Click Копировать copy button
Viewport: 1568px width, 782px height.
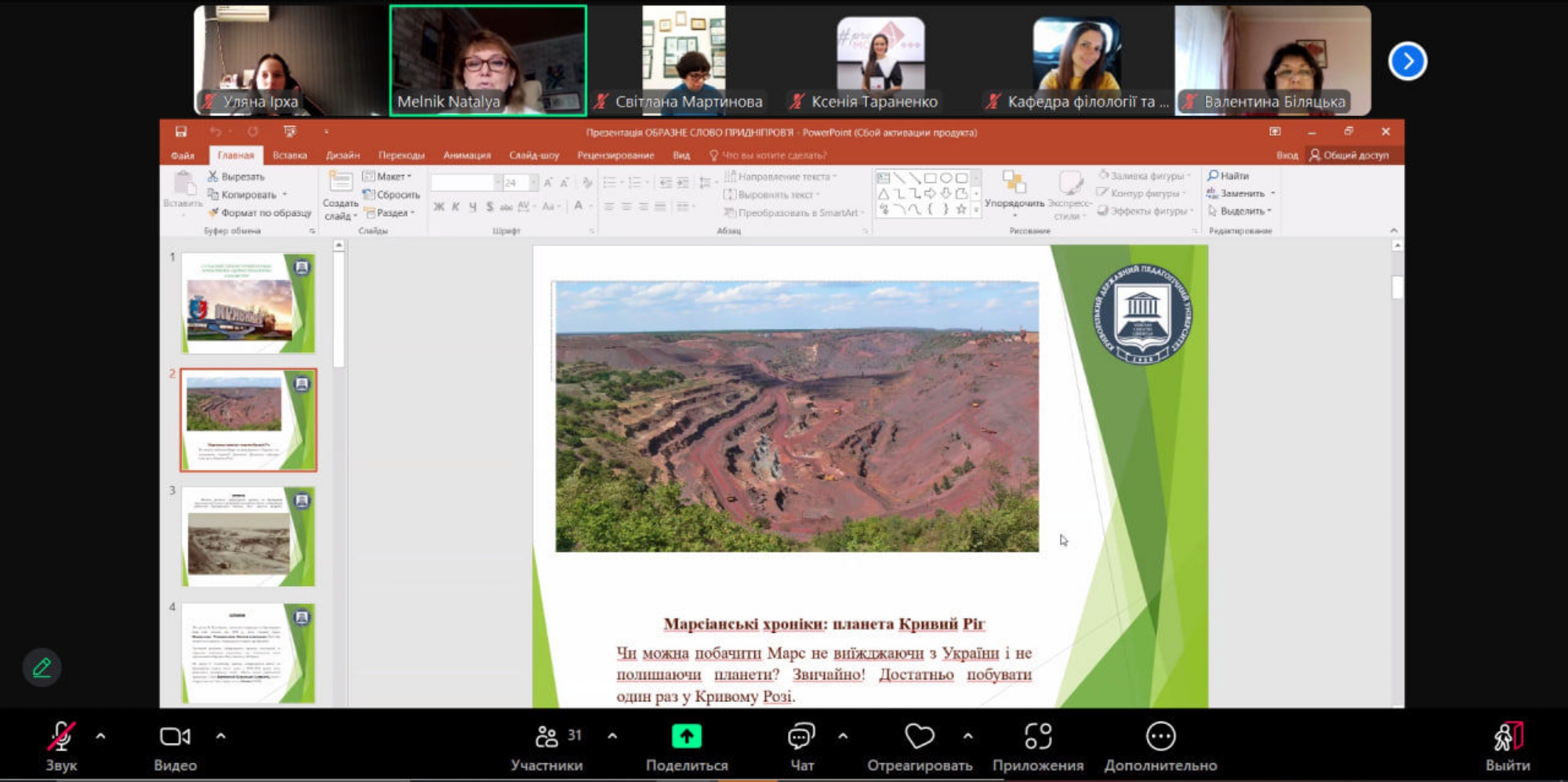[241, 195]
